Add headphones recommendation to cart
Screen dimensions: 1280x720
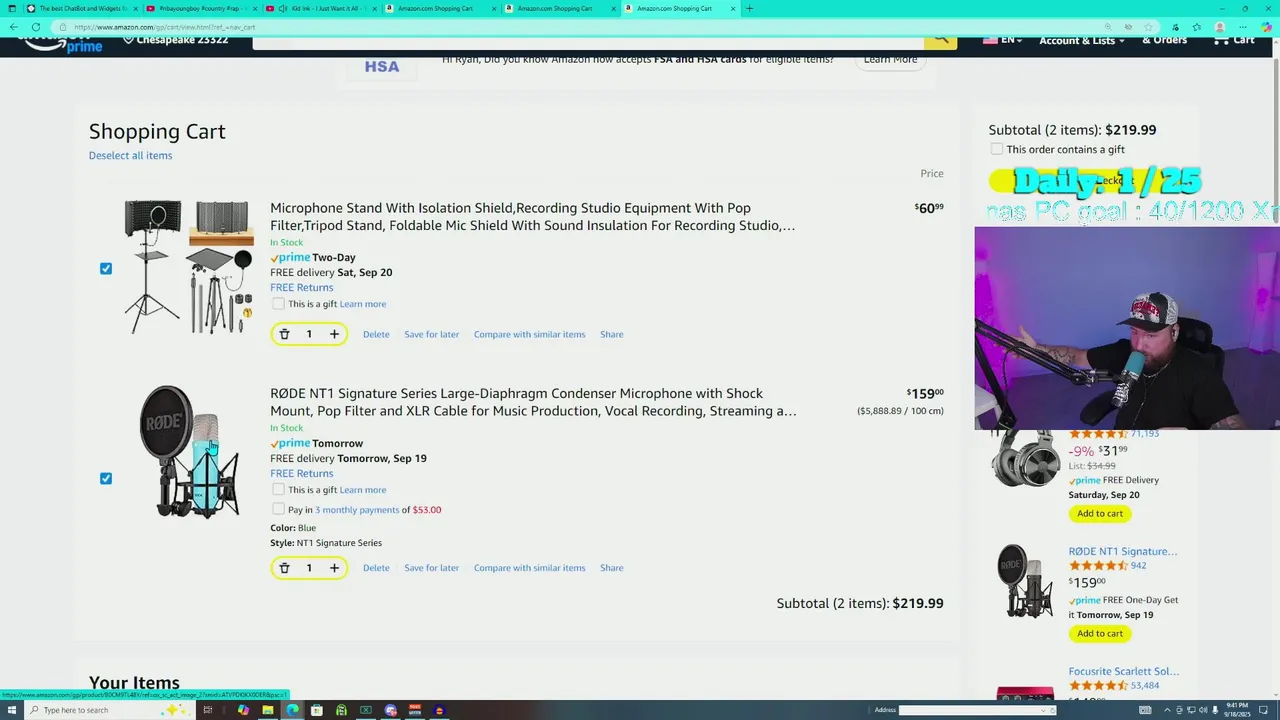point(1100,514)
